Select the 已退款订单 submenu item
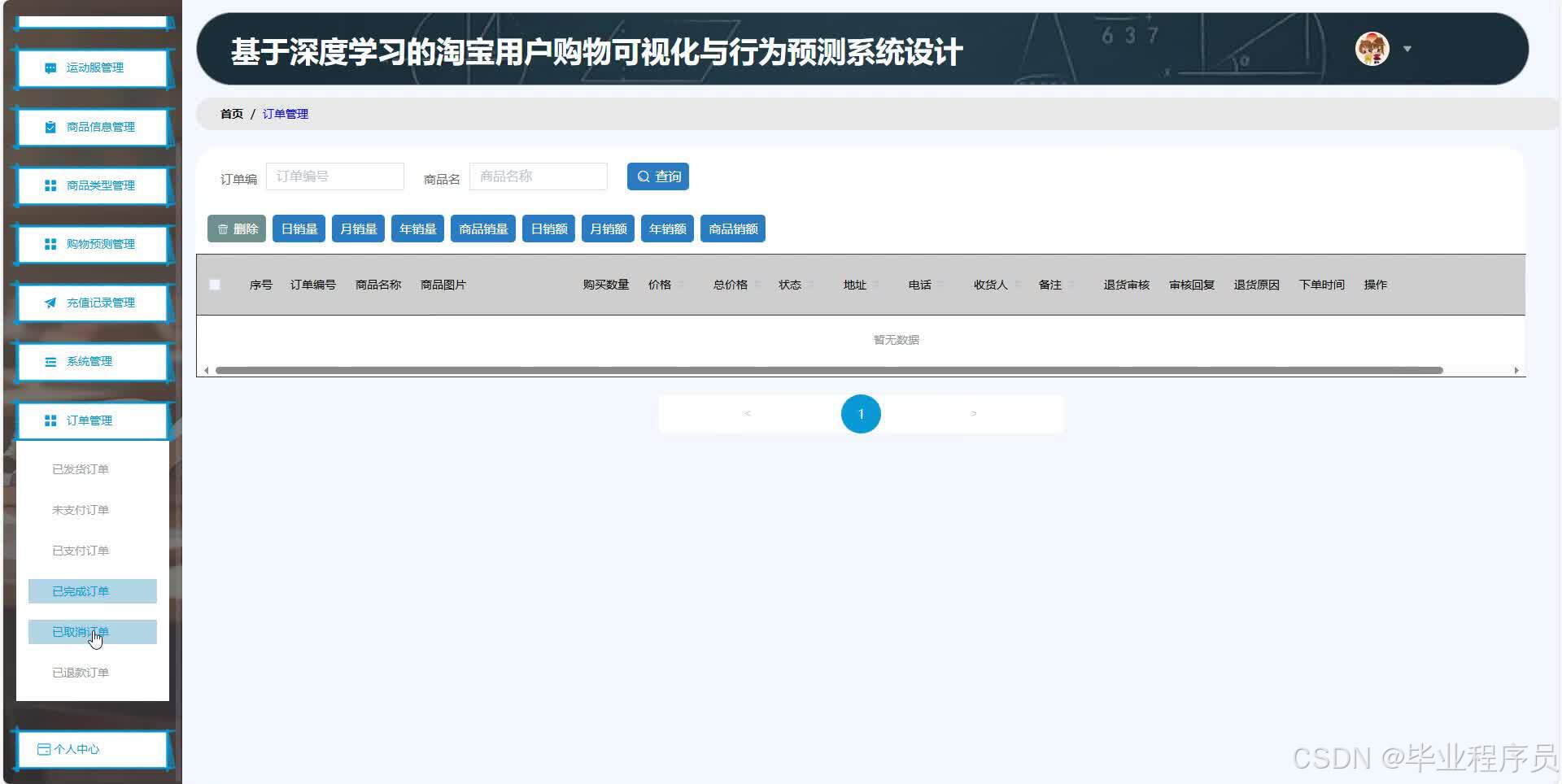This screenshot has width=1562, height=784. [x=92, y=673]
